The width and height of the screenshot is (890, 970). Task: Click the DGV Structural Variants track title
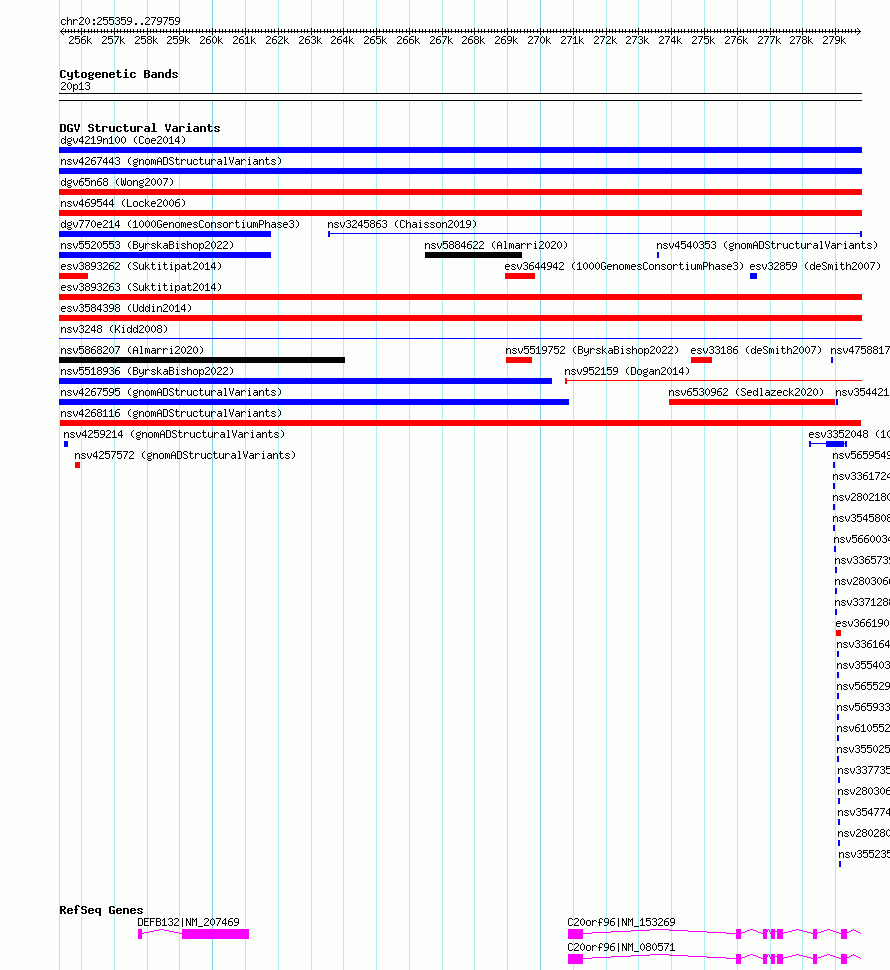140,128
